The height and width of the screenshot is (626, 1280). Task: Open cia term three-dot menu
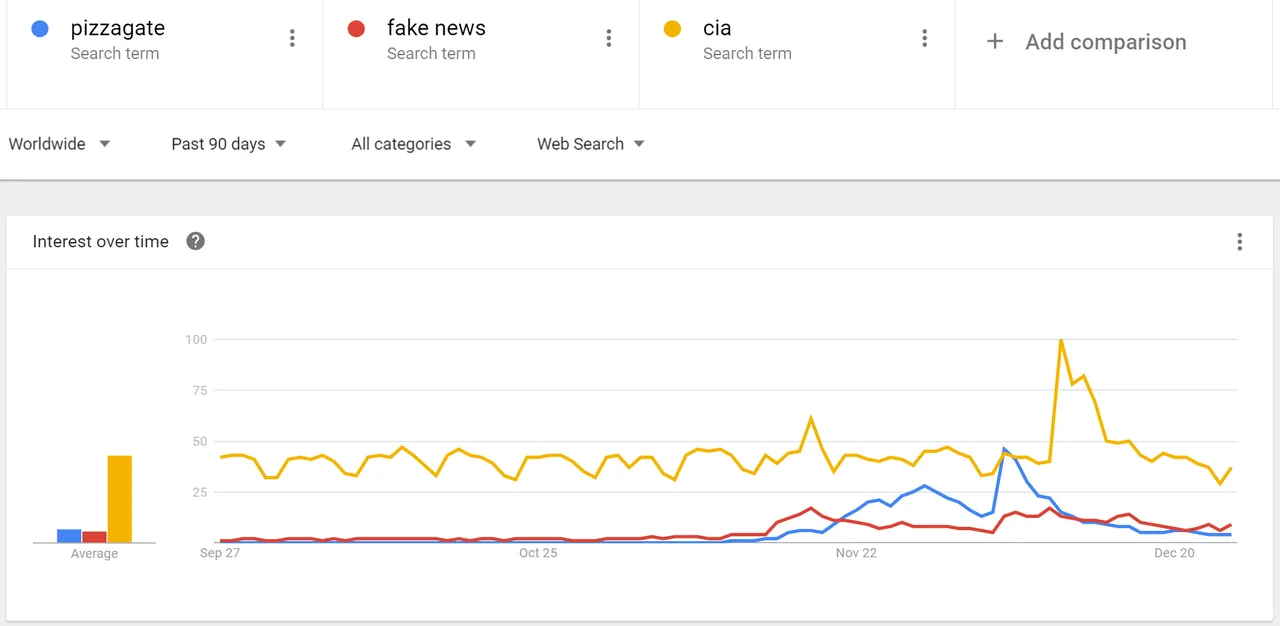coord(924,38)
